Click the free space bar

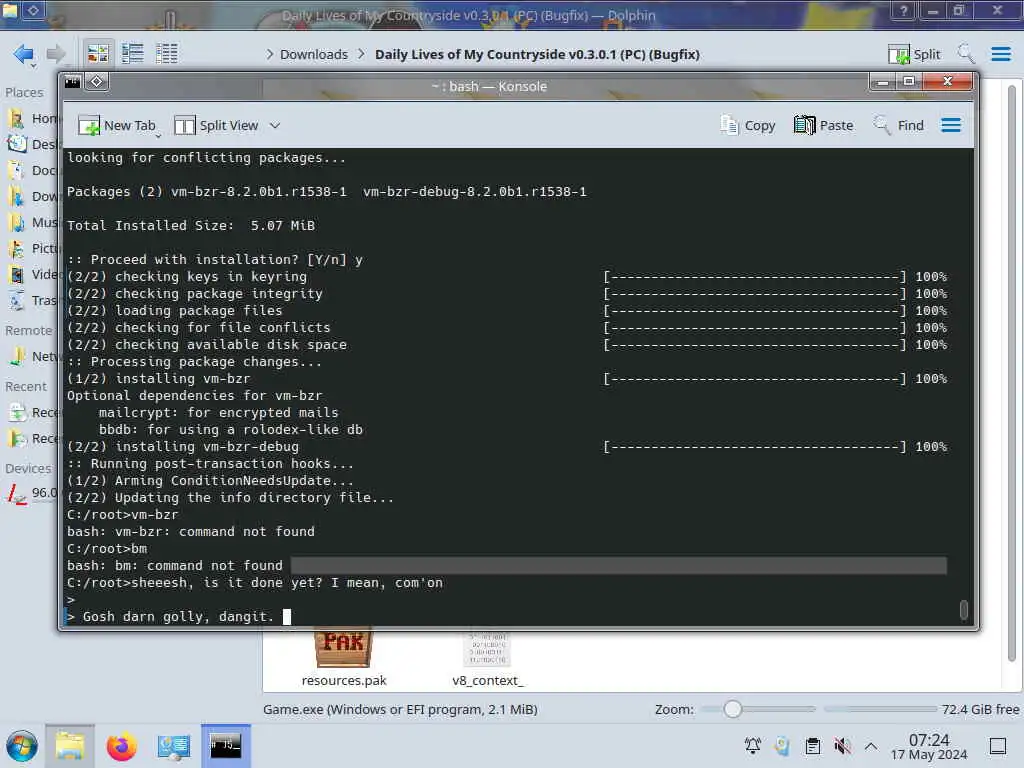click(x=880, y=709)
